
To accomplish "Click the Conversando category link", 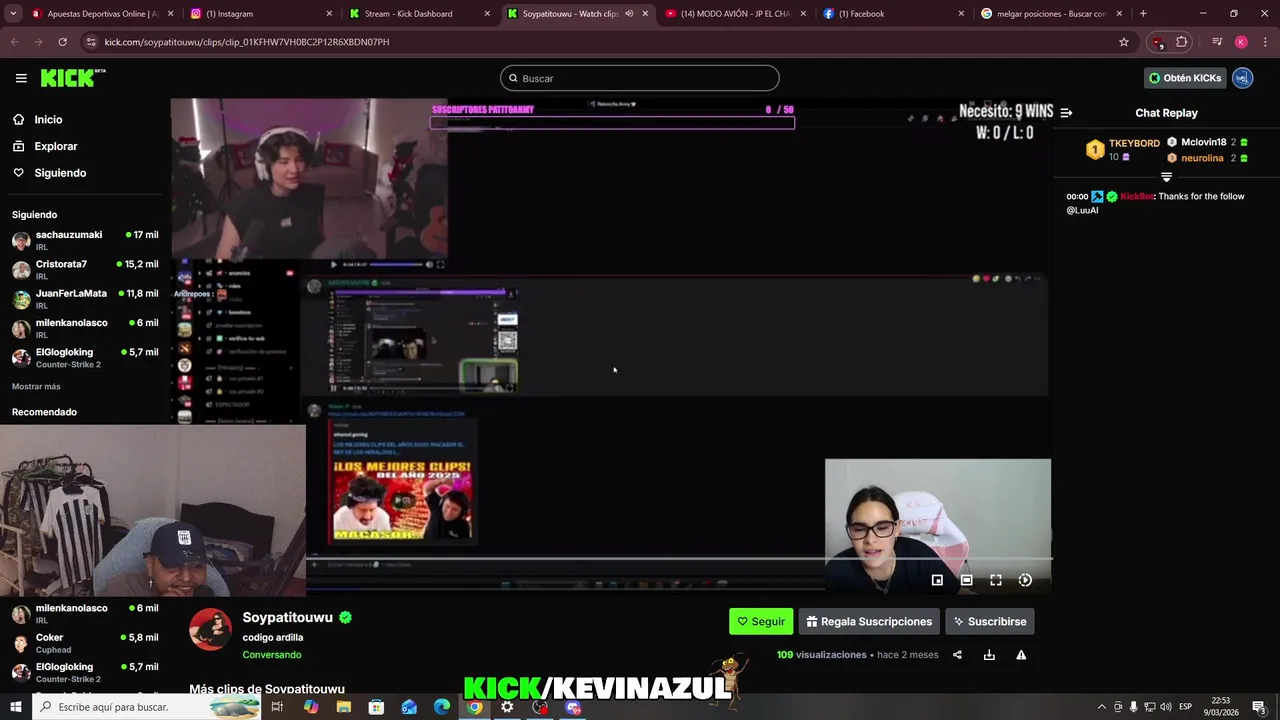I will pos(271,655).
